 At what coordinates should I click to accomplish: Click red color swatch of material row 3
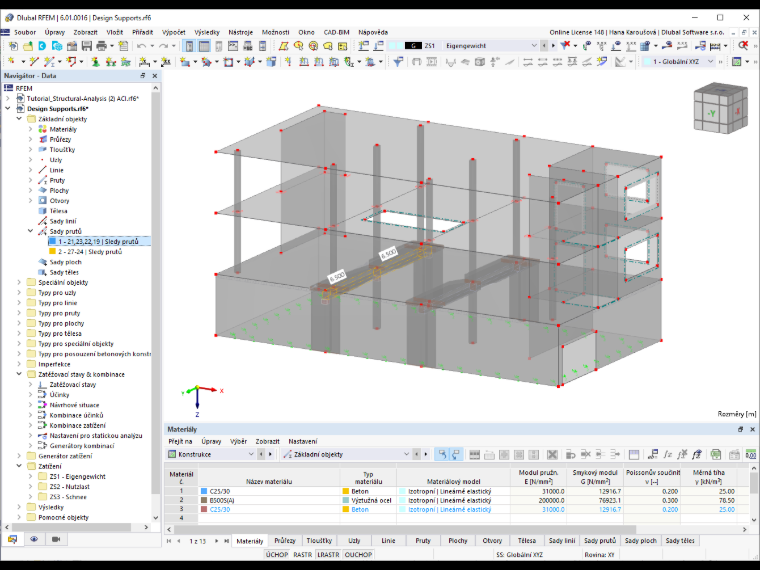coord(204,509)
